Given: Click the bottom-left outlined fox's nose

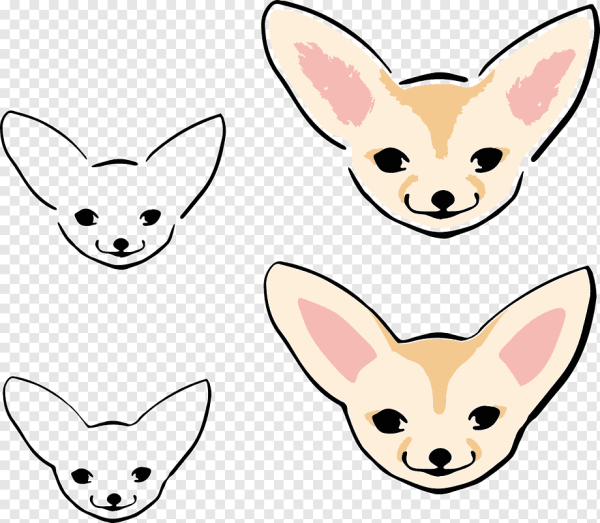Looking at the screenshot, I should click(114, 497).
